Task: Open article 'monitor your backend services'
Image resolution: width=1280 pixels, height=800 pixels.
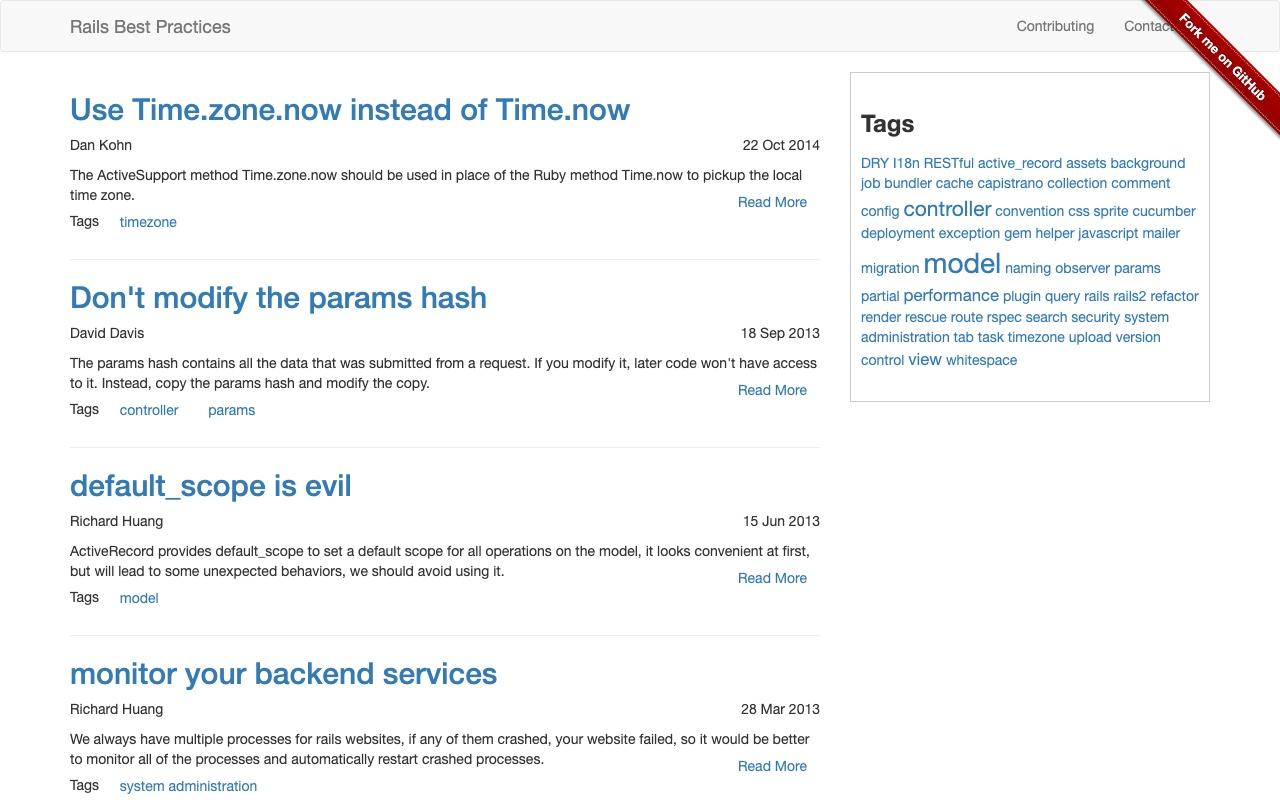Action: (283, 673)
